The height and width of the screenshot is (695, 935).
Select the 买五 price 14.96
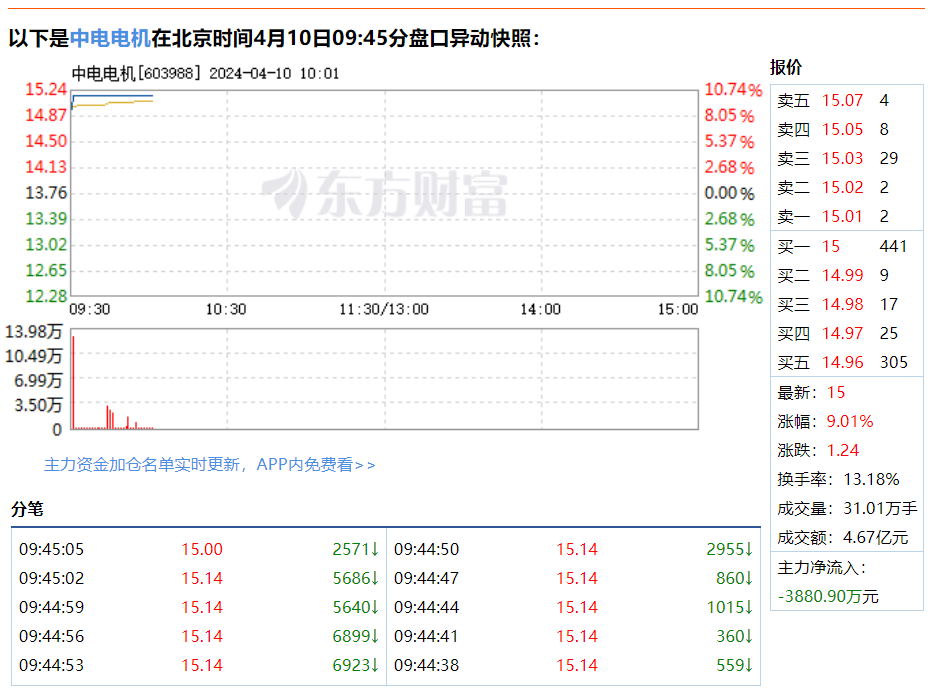pos(842,362)
